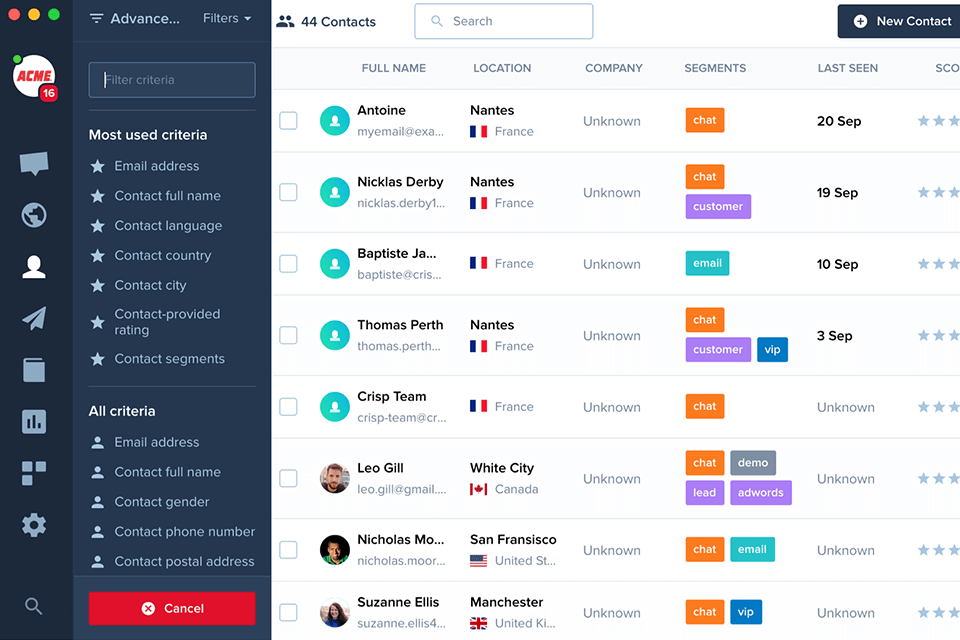Click the contacts group icon by 44 Contacts
The image size is (960, 640).
(x=285, y=21)
